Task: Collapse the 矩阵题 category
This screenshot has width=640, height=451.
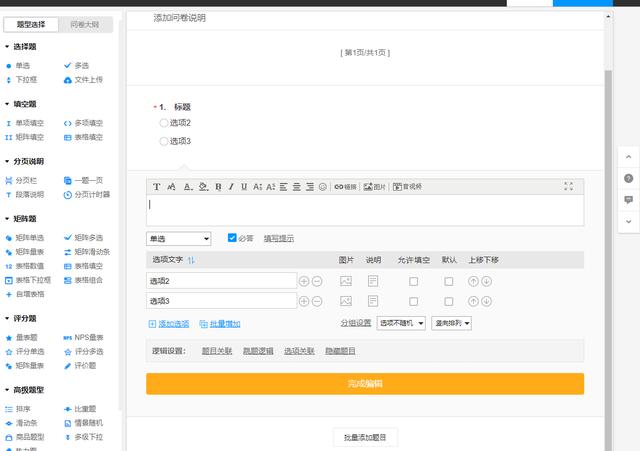Action: tap(21, 219)
